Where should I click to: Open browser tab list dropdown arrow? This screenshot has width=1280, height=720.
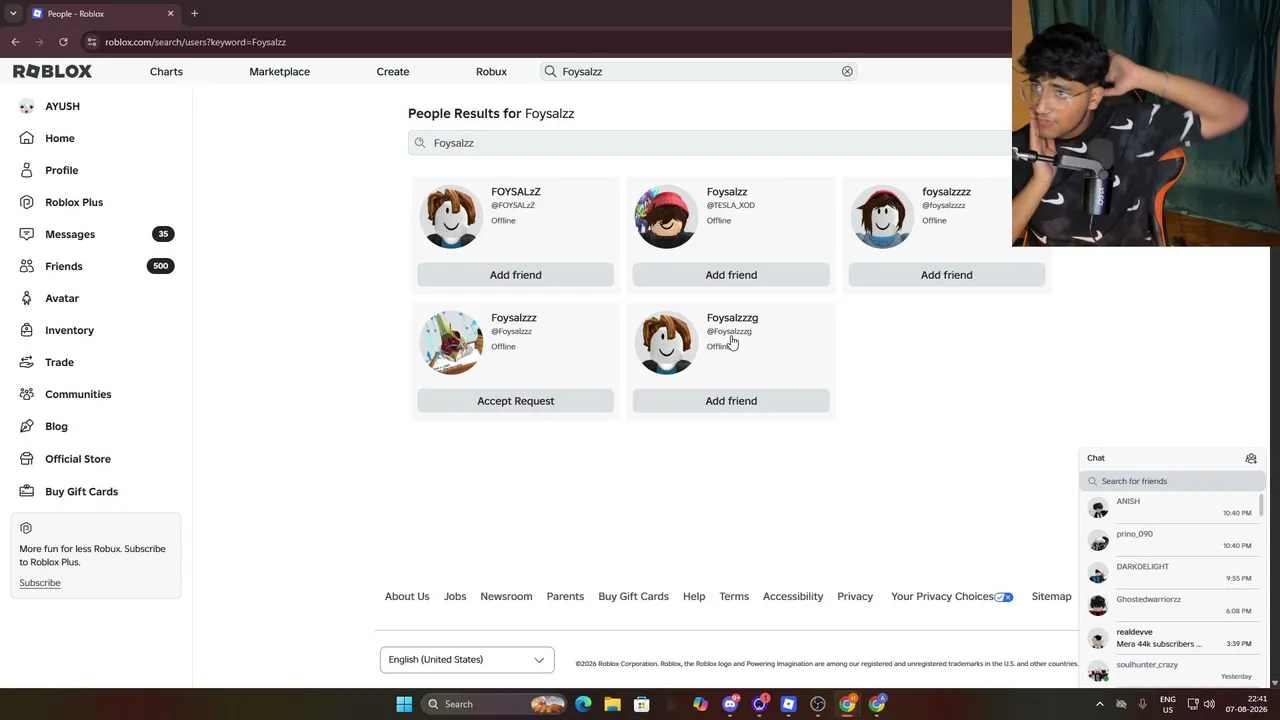coord(13,13)
